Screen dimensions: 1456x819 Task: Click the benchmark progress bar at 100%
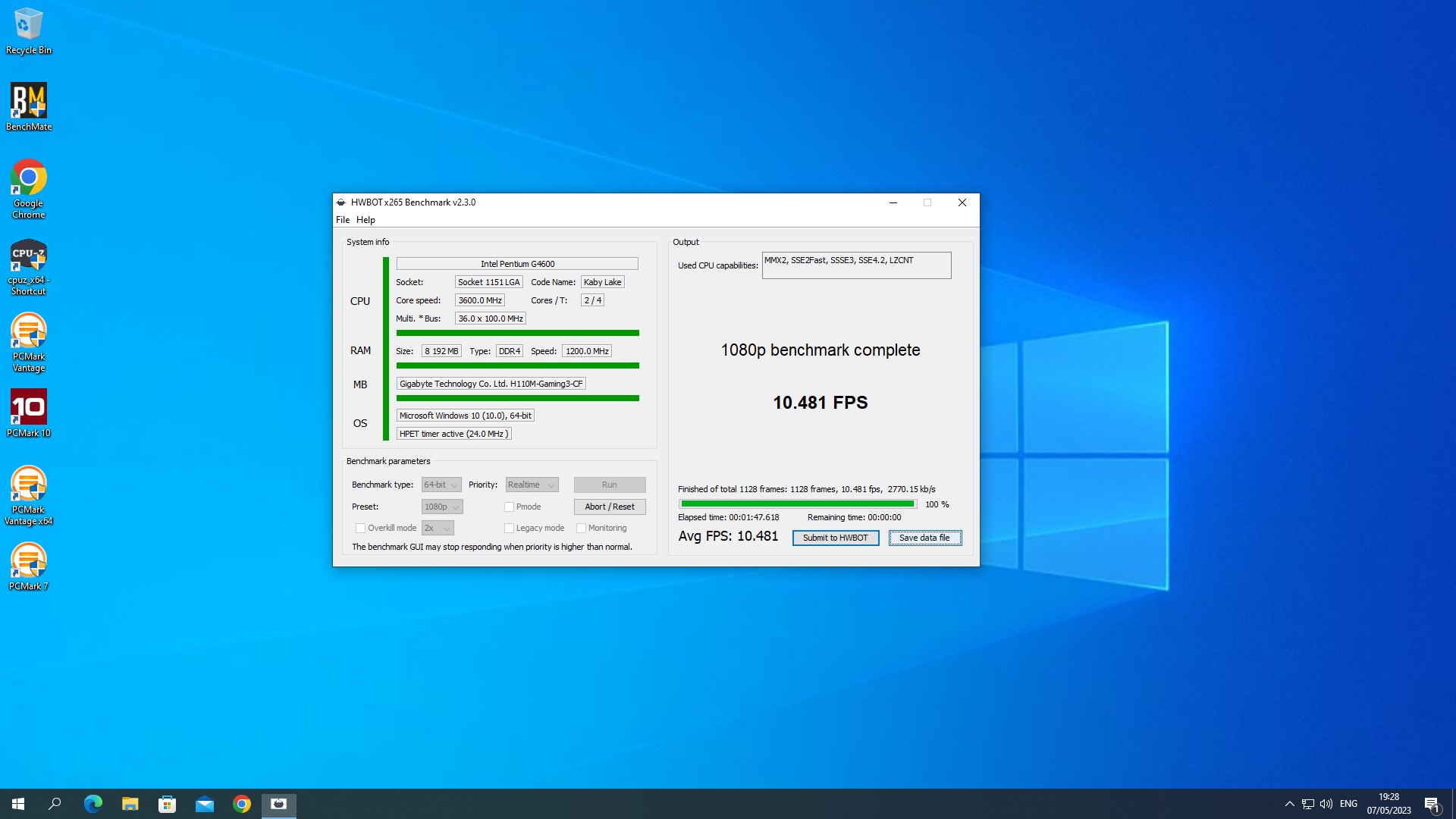pyautogui.click(x=798, y=504)
